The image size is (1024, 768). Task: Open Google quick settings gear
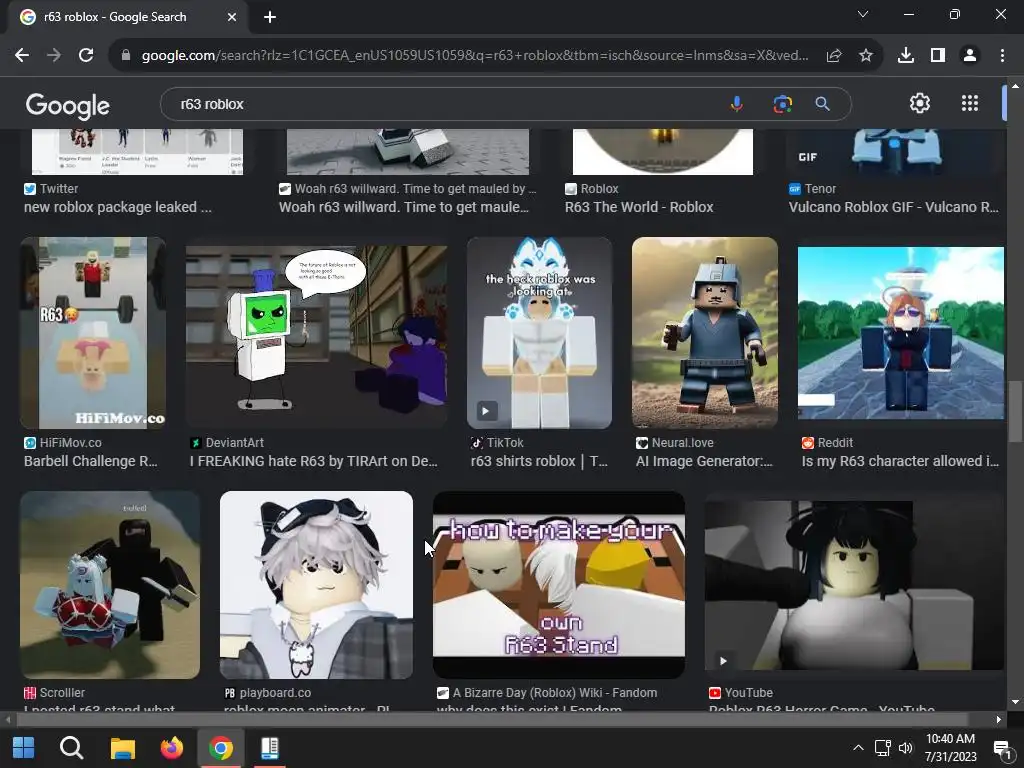tap(920, 103)
